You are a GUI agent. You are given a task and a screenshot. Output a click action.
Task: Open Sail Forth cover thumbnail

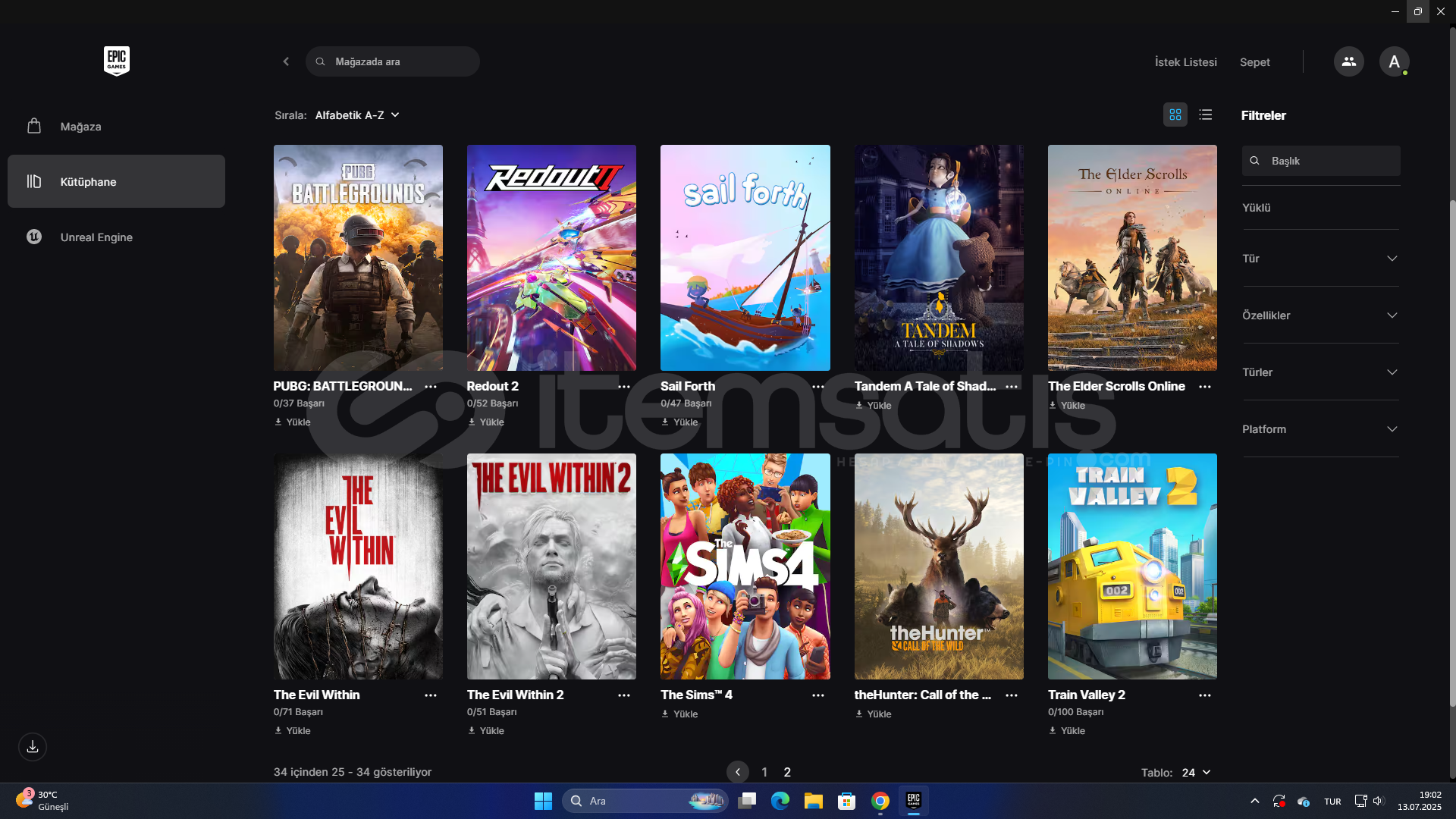745,258
